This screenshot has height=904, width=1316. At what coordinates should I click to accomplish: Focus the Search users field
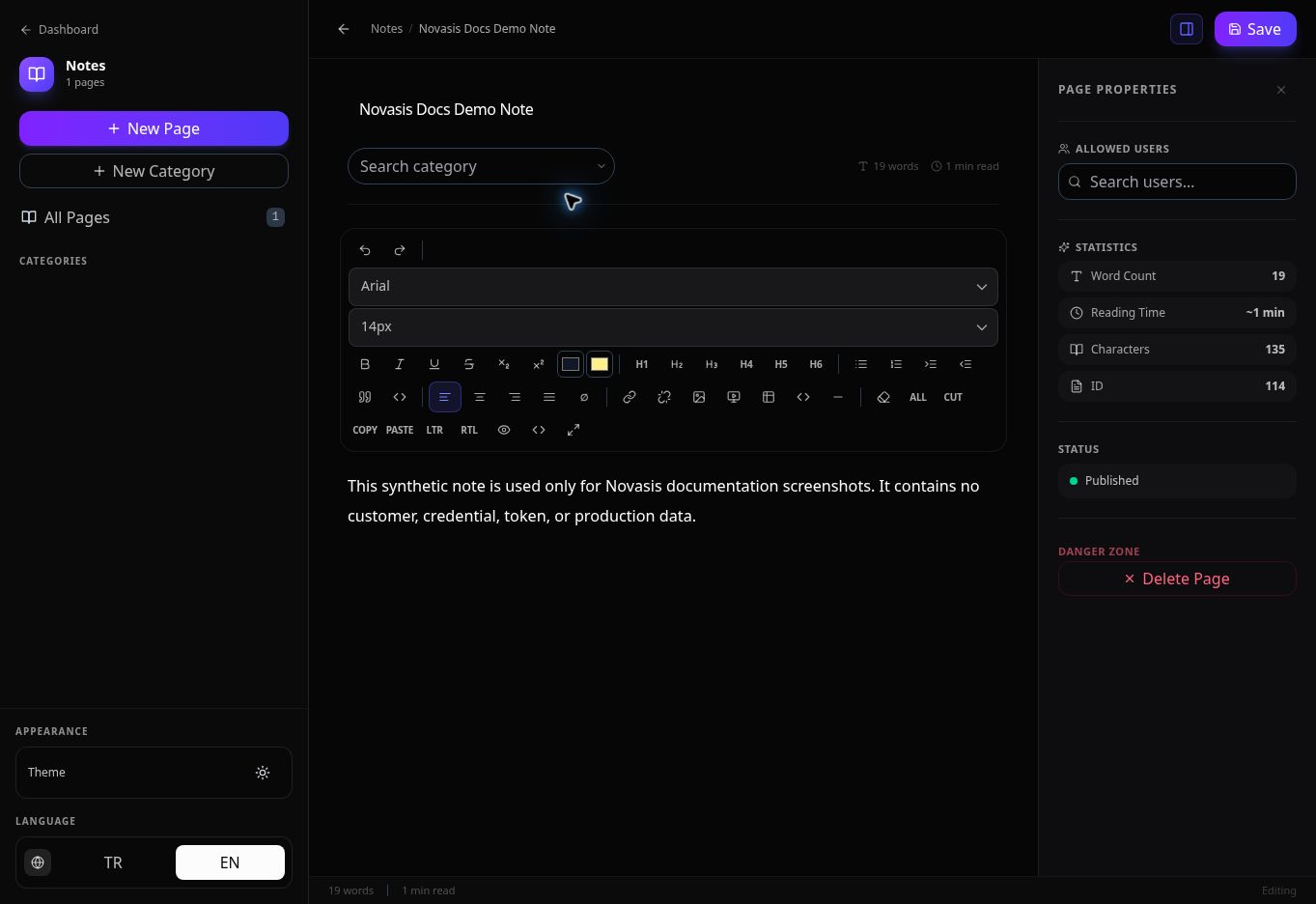1177,182
